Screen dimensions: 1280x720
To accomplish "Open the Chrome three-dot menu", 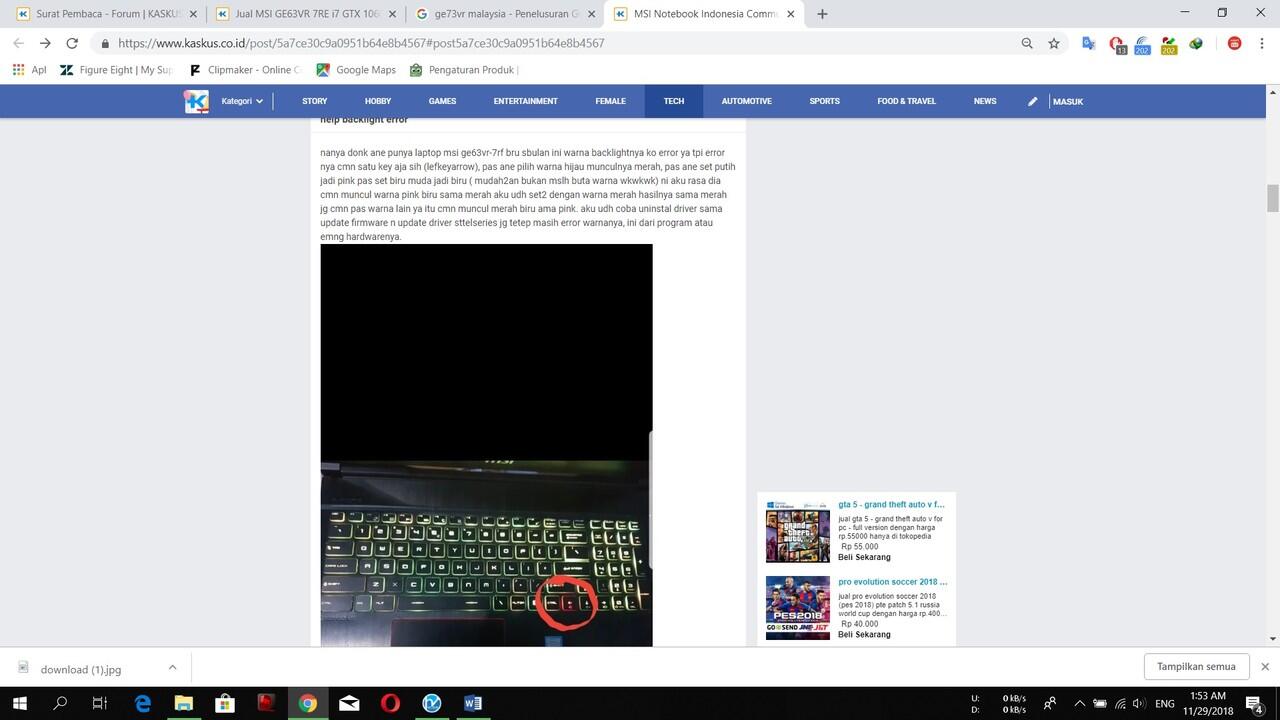I will click(x=1261, y=43).
